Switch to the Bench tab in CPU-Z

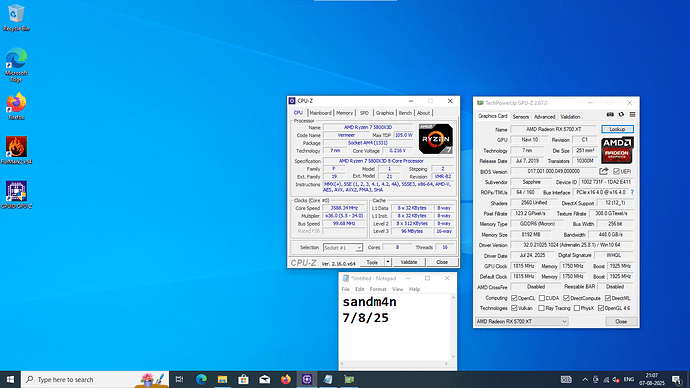405,113
